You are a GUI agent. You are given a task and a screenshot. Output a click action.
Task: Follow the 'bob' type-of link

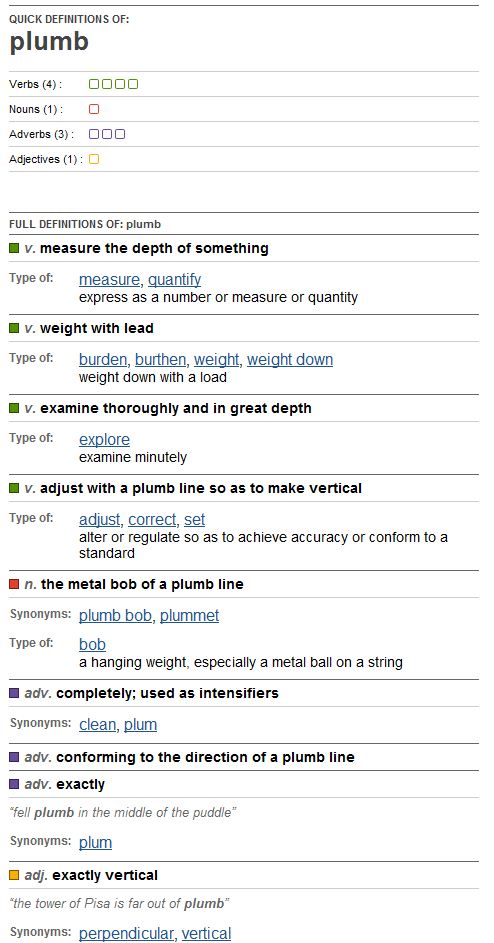tap(93, 645)
